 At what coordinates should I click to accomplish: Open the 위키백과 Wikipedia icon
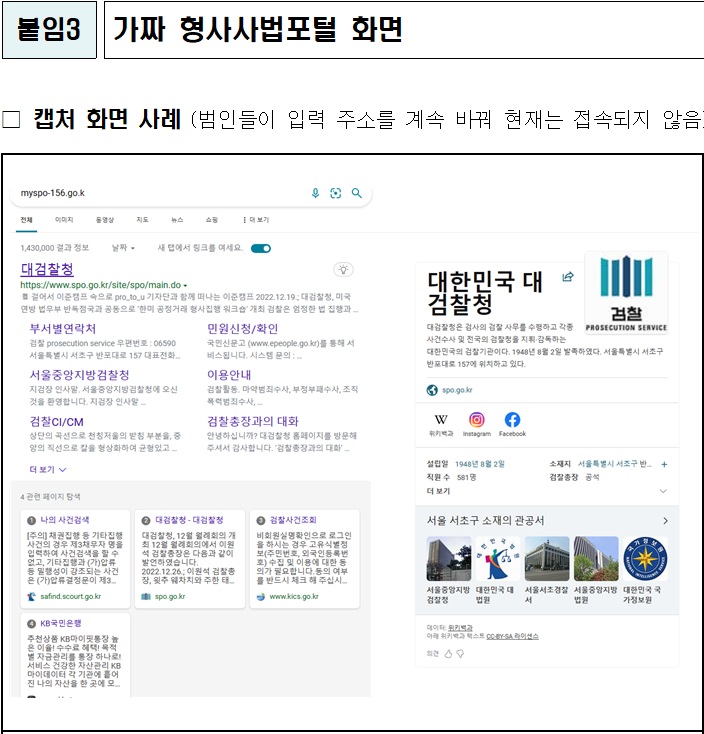click(x=441, y=419)
